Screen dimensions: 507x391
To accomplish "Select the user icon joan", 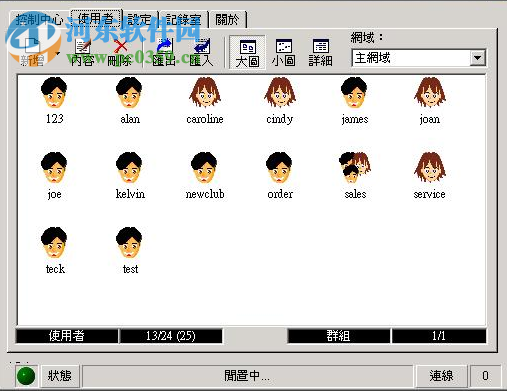I will [430, 93].
